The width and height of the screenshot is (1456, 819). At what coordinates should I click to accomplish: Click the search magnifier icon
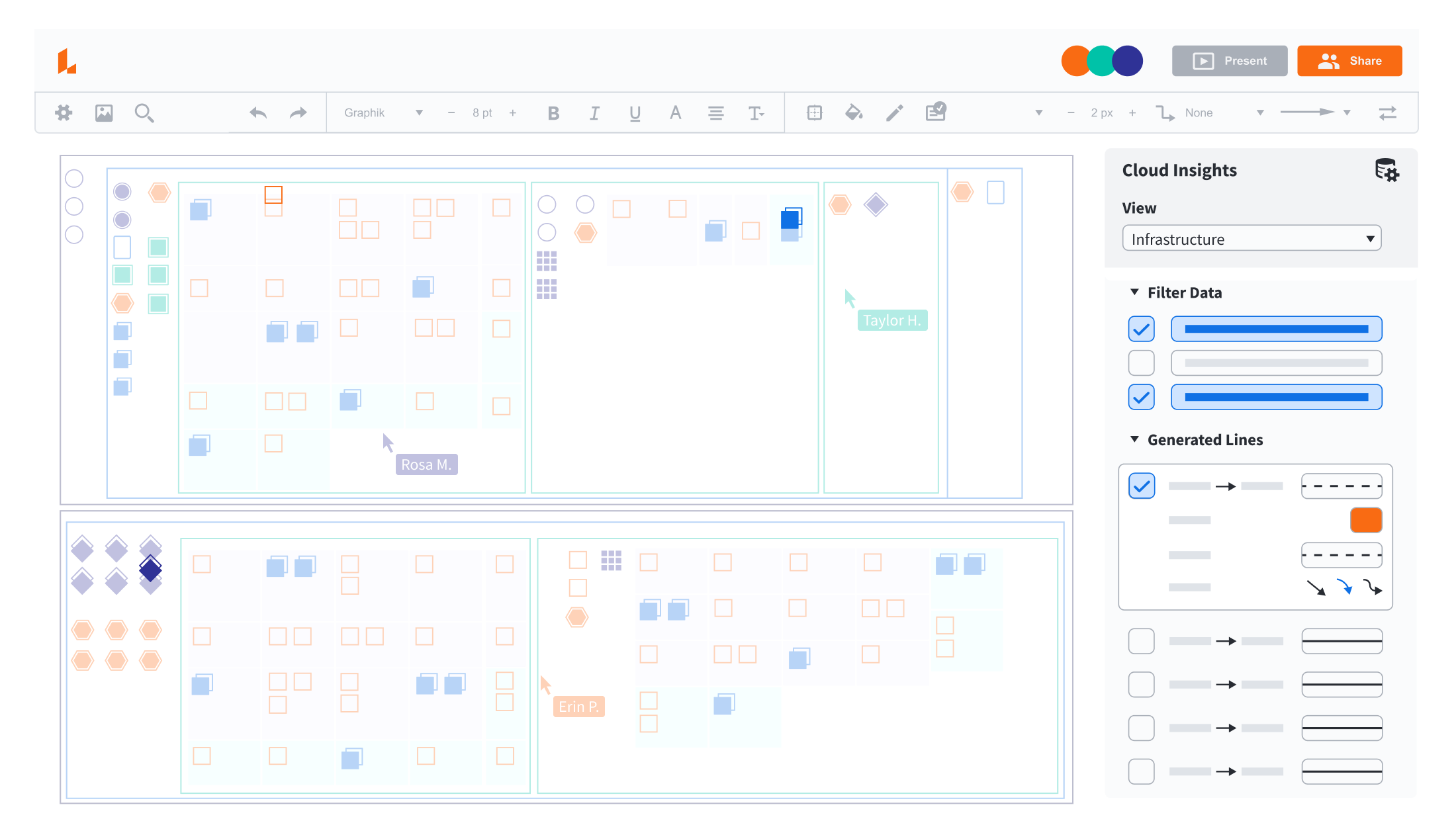(x=144, y=113)
